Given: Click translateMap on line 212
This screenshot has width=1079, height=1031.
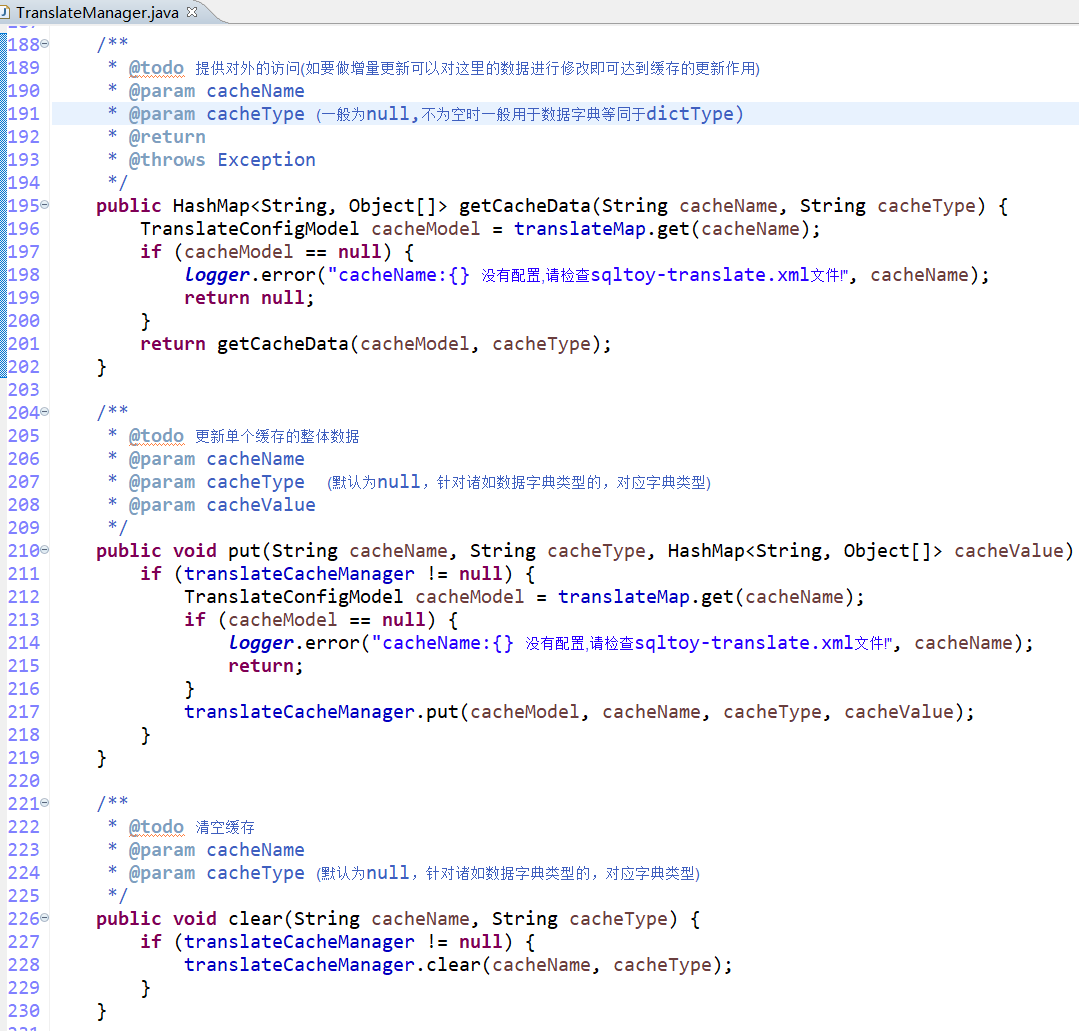Looking at the screenshot, I should (623, 597).
